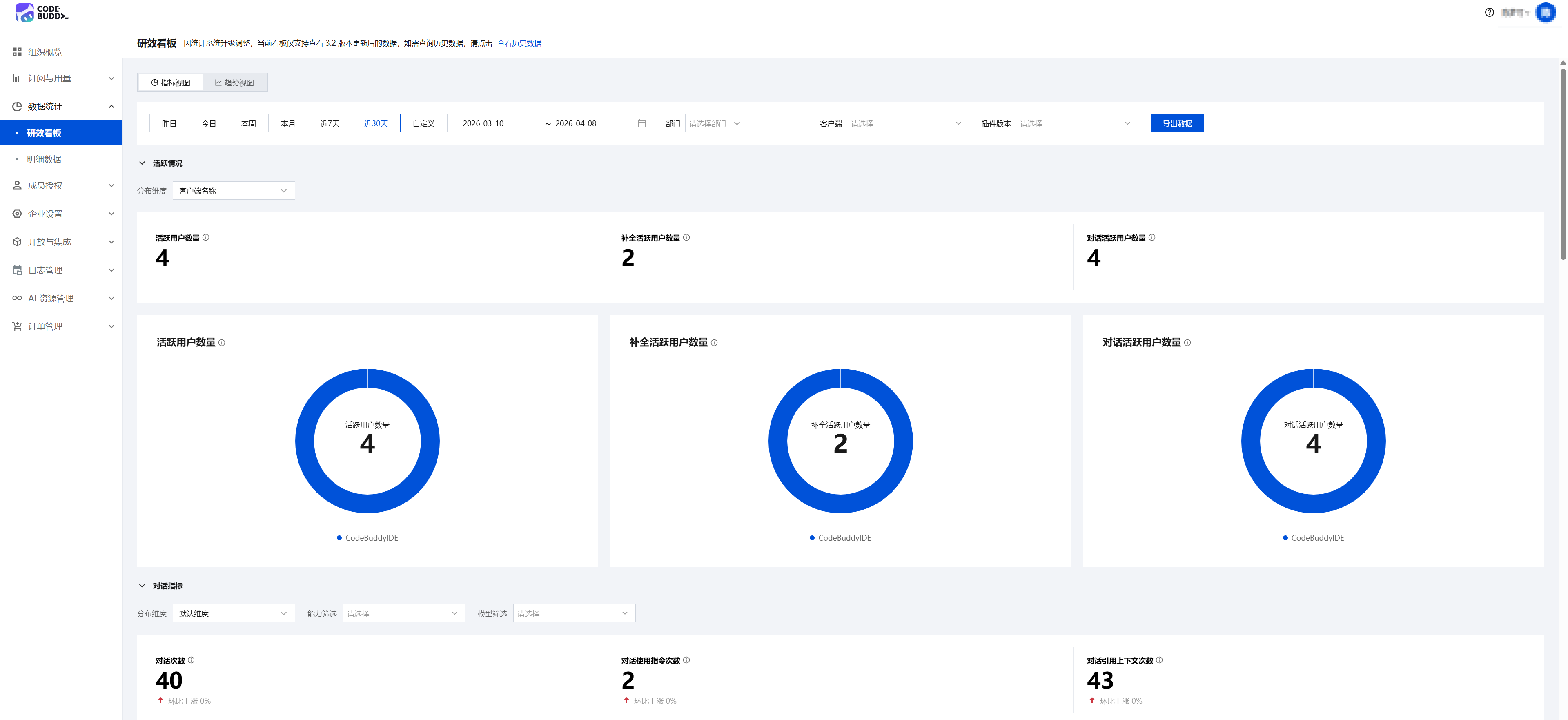Click info icon beside 活跃用户数量 metric
The width and height of the screenshot is (1568, 720).
pos(206,237)
